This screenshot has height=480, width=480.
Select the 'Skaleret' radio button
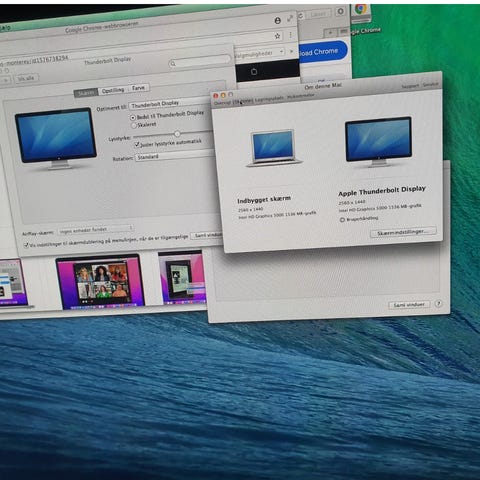click(134, 126)
